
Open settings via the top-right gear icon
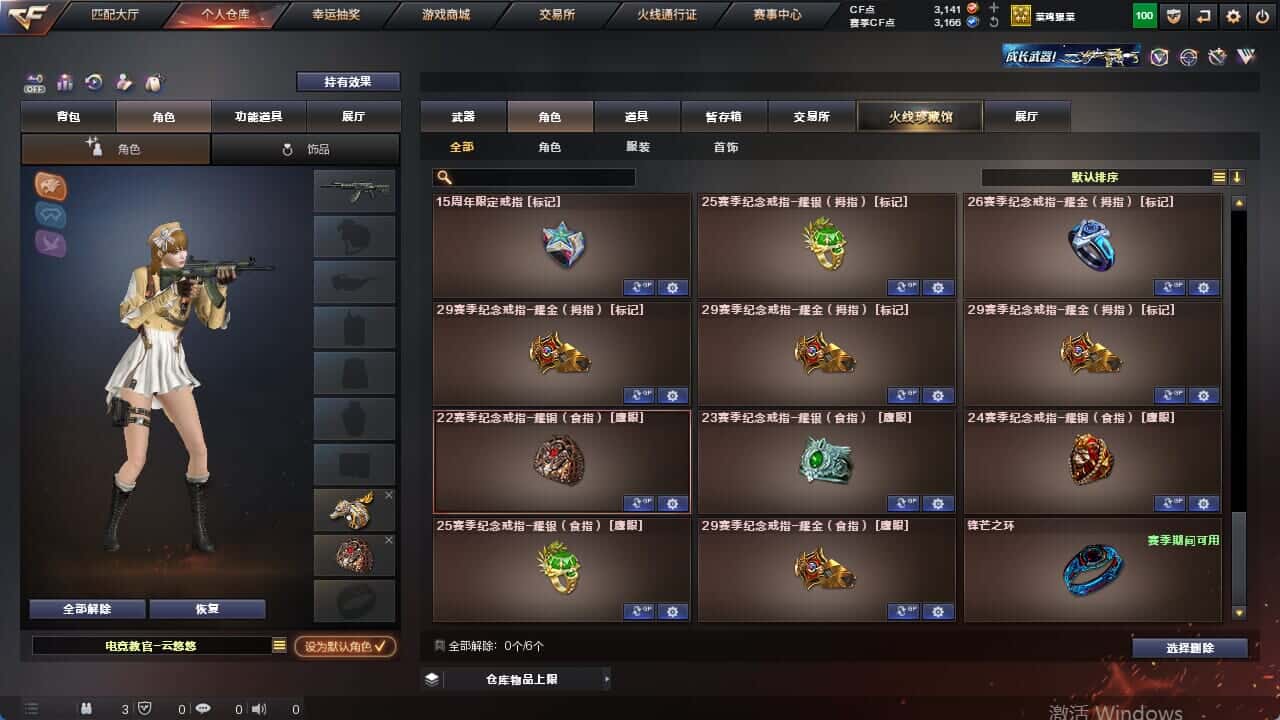[x=1233, y=16]
